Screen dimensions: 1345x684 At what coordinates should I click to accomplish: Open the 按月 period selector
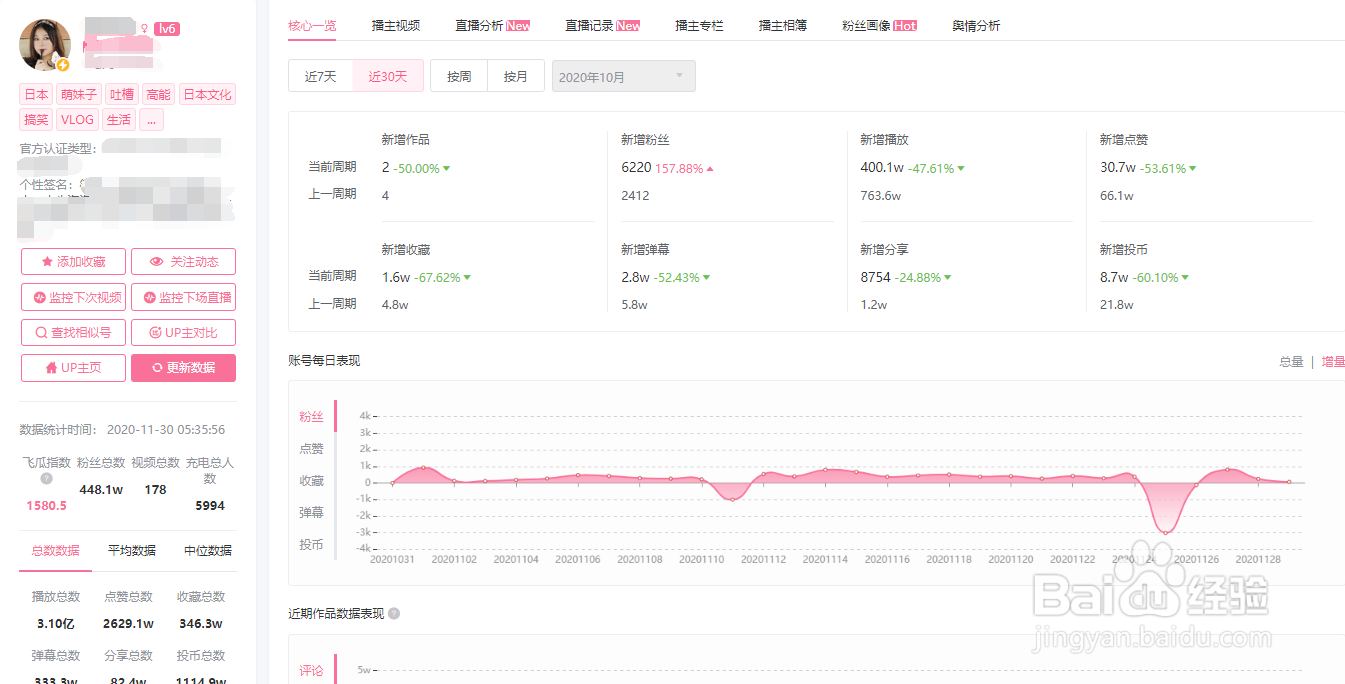[x=516, y=75]
